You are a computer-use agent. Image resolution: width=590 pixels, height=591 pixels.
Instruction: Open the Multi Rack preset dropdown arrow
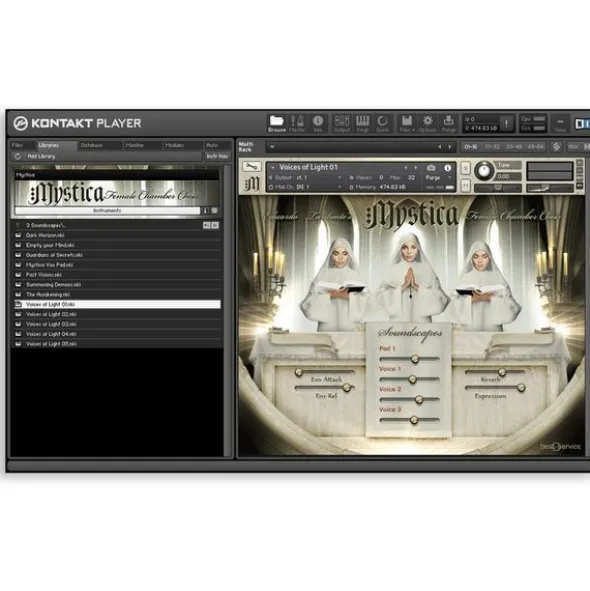point(272,147)
